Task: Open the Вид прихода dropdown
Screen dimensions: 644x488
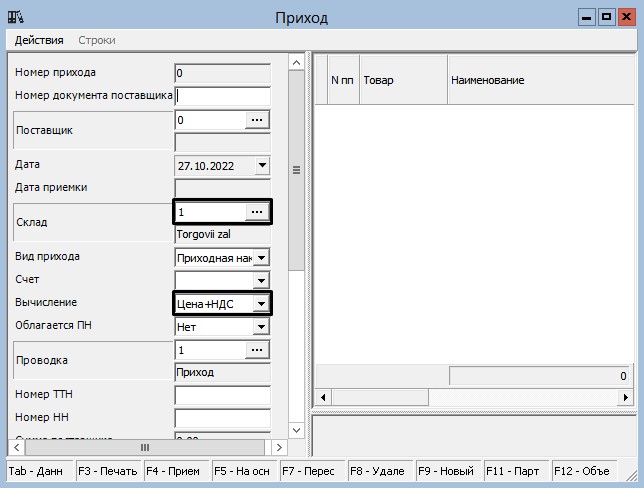Action: pyautogui.click(x=262, y=258)
